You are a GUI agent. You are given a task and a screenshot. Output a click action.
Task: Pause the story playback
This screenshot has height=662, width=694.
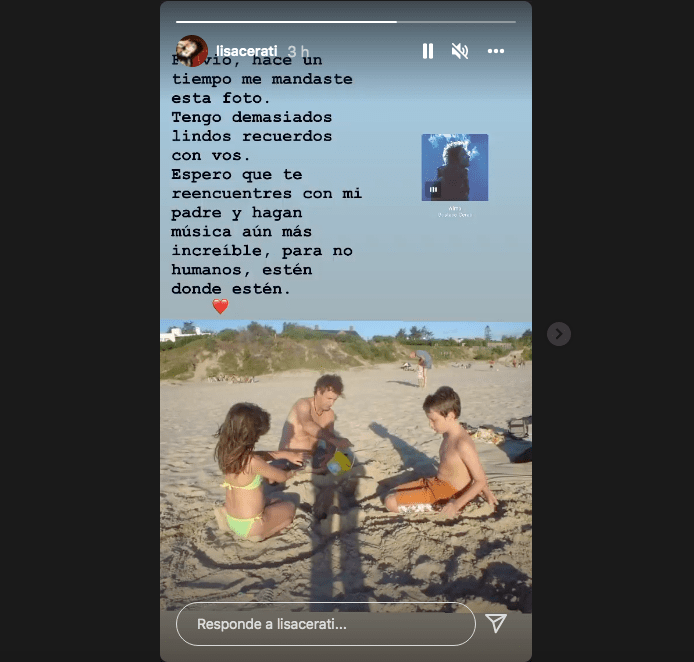(428, 51)
